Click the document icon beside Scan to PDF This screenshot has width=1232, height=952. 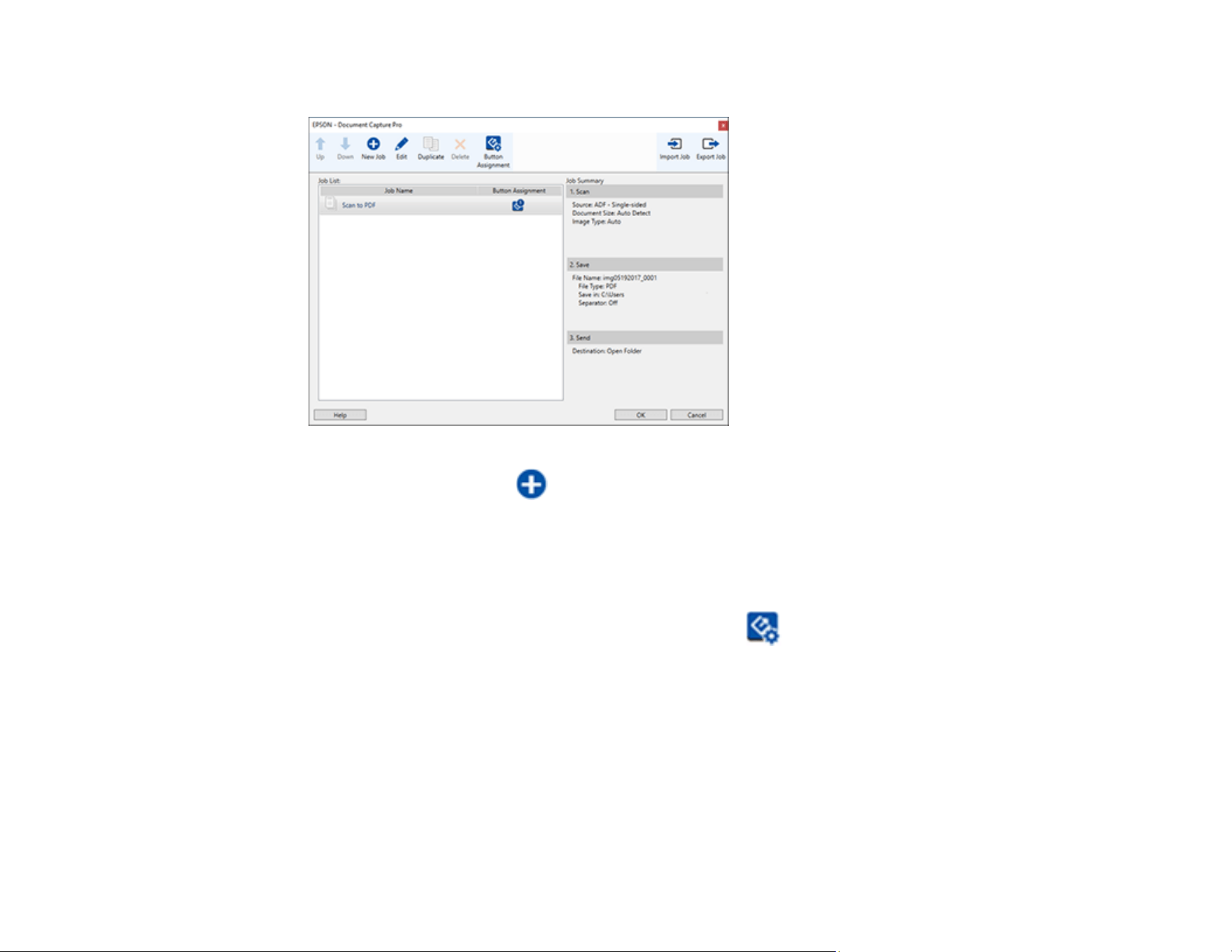point(330,204)
